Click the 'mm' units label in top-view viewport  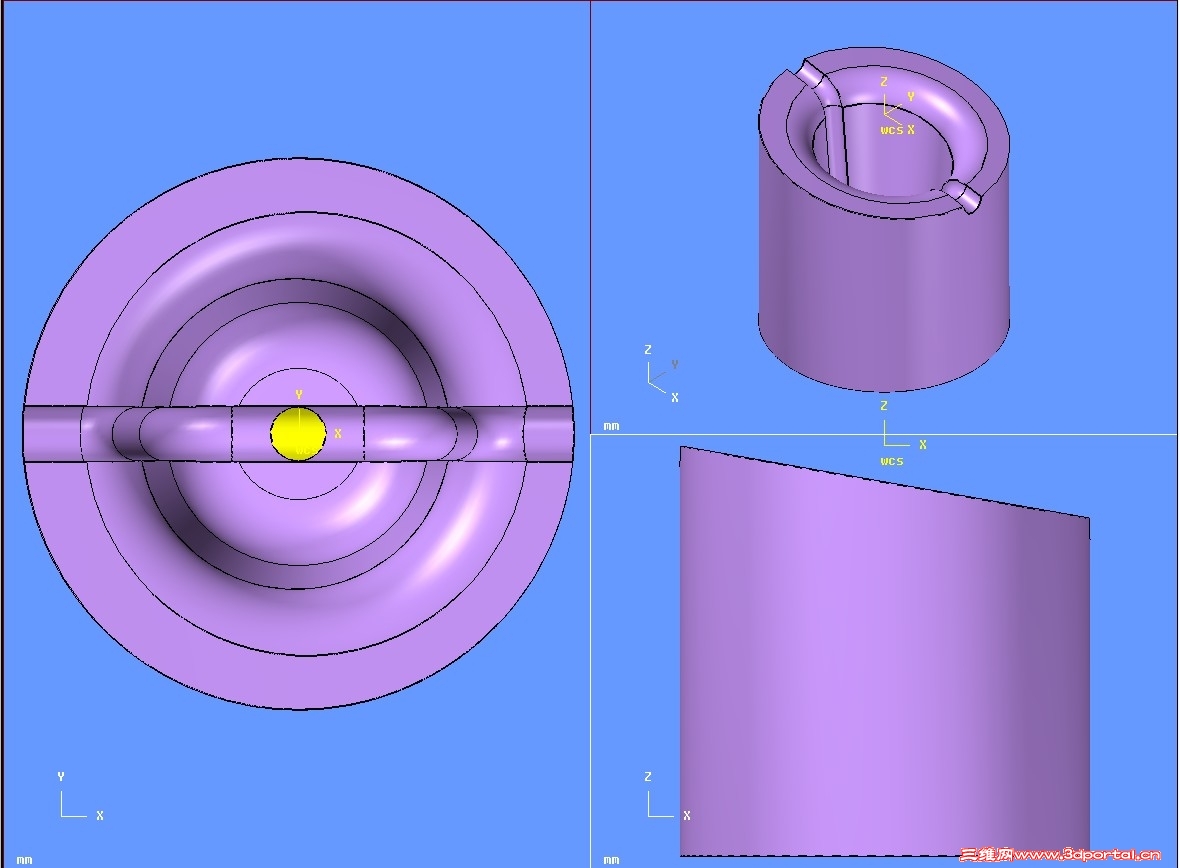[25, 860]
